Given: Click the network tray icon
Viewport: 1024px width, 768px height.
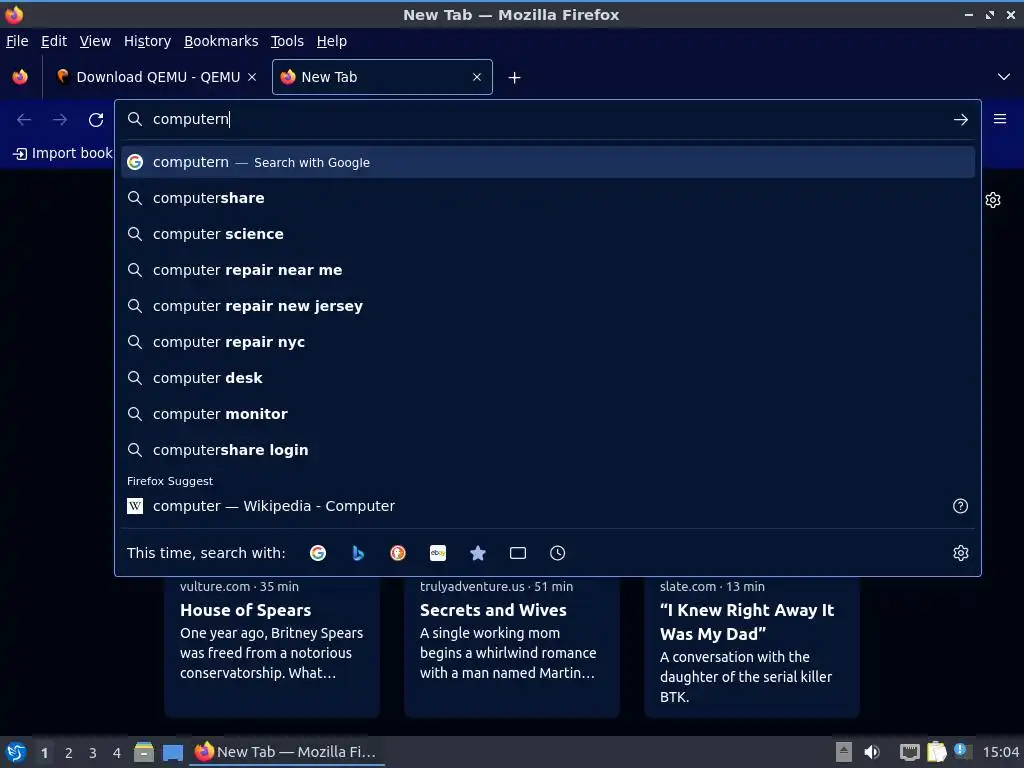Looking at the screenshot, I should point(909,752).
